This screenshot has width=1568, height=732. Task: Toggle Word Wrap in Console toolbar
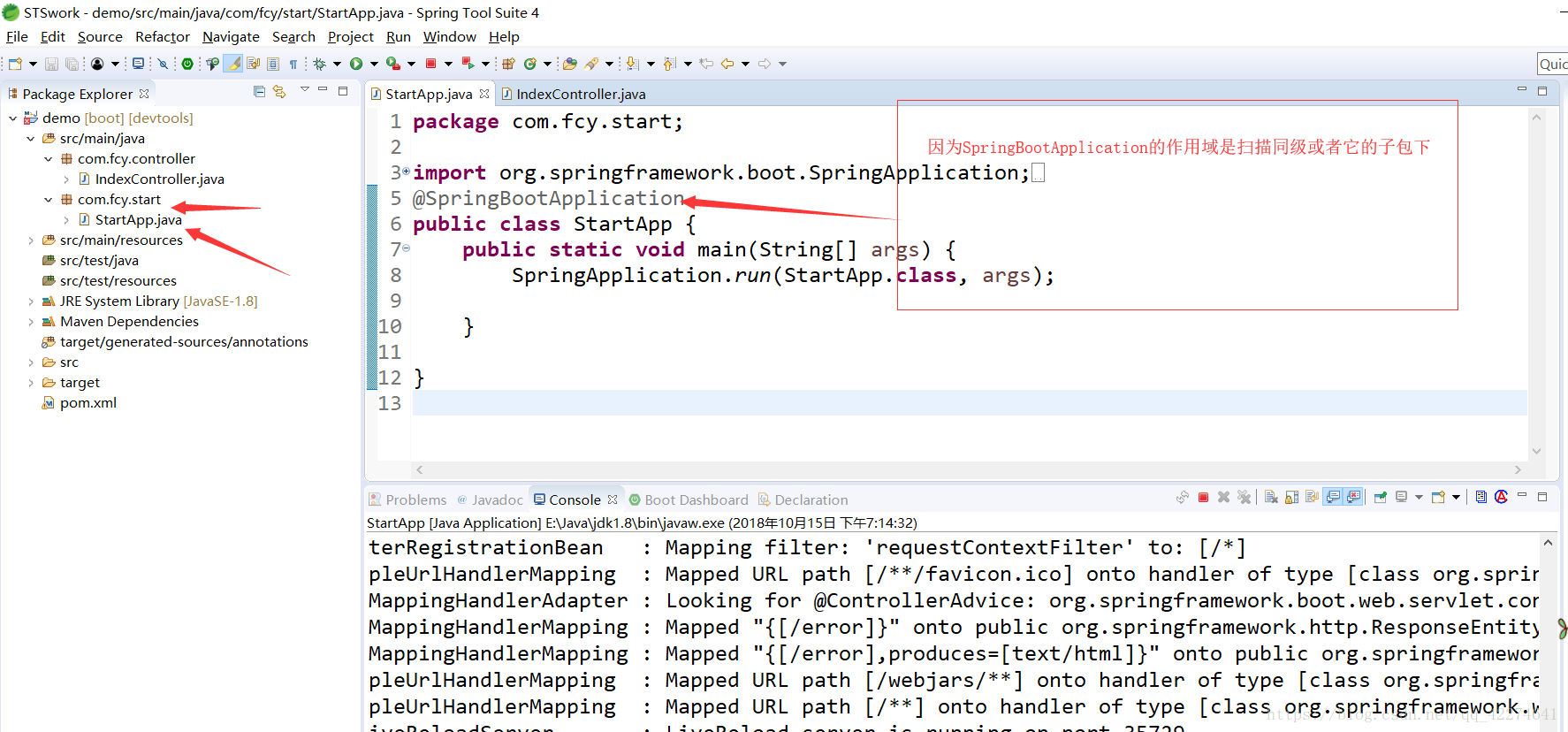click(1312, 498)
